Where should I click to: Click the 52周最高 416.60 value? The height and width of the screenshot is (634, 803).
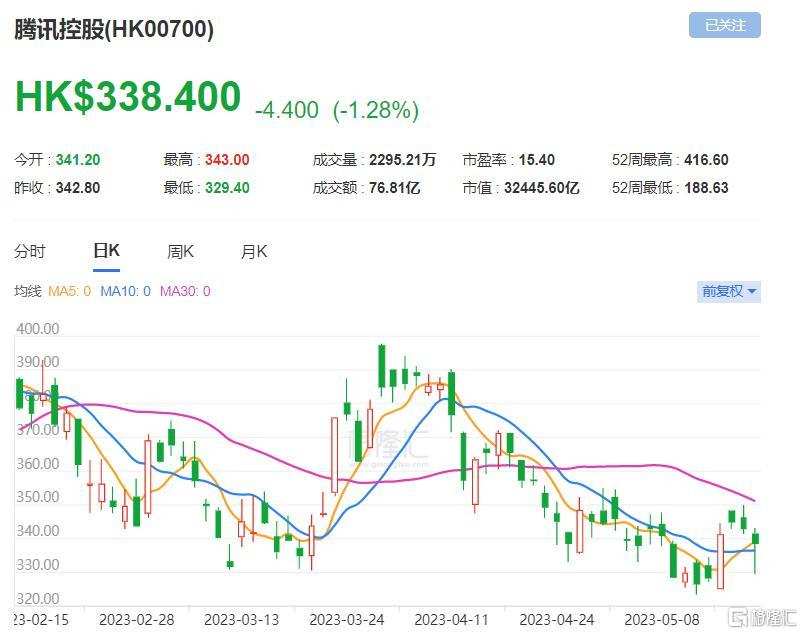pos(669,159)
